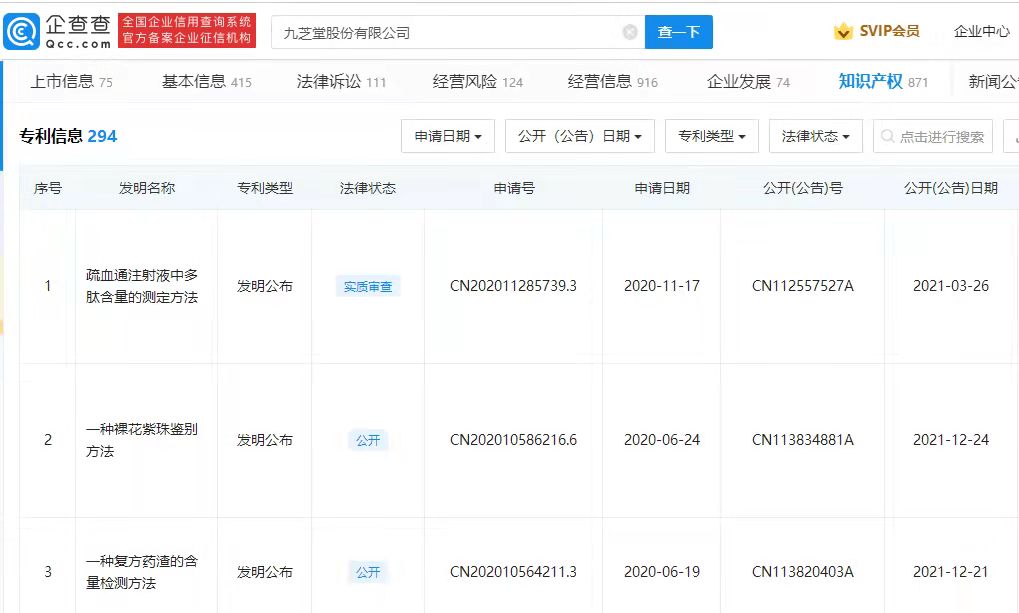Click publication number CN112557527A

click(x=803, y=286)
